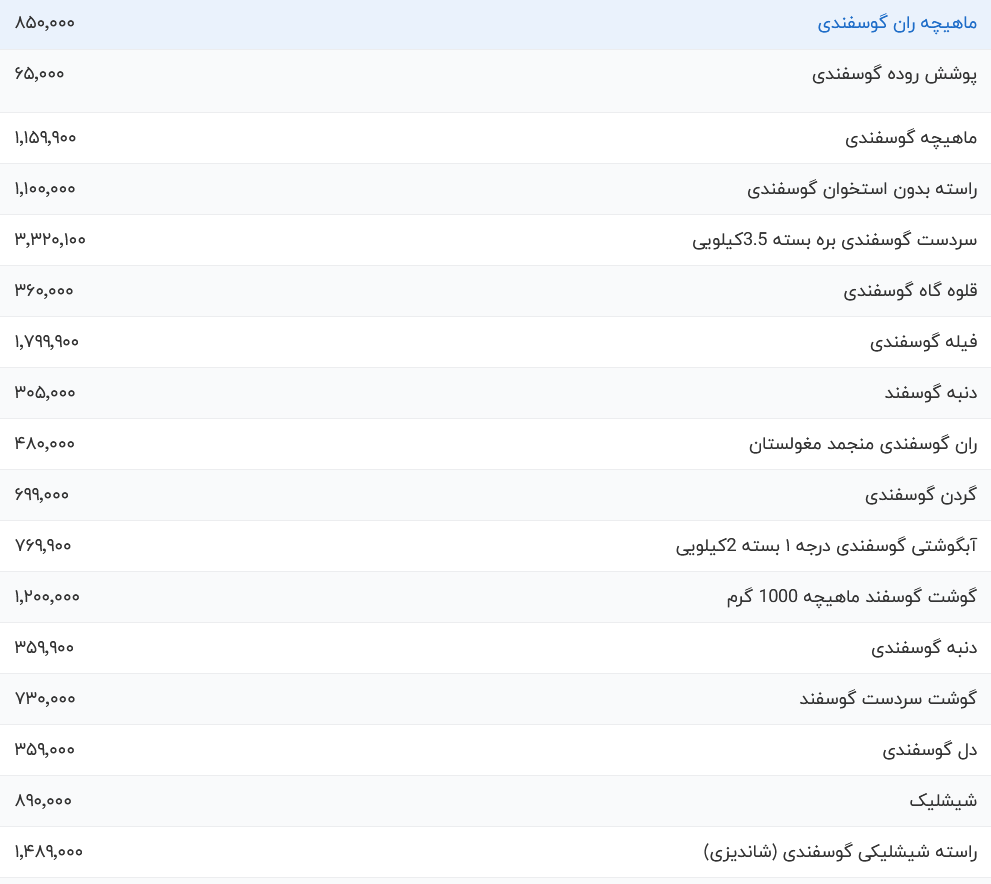Open the دل گوسفندی product

pos(929,750)
